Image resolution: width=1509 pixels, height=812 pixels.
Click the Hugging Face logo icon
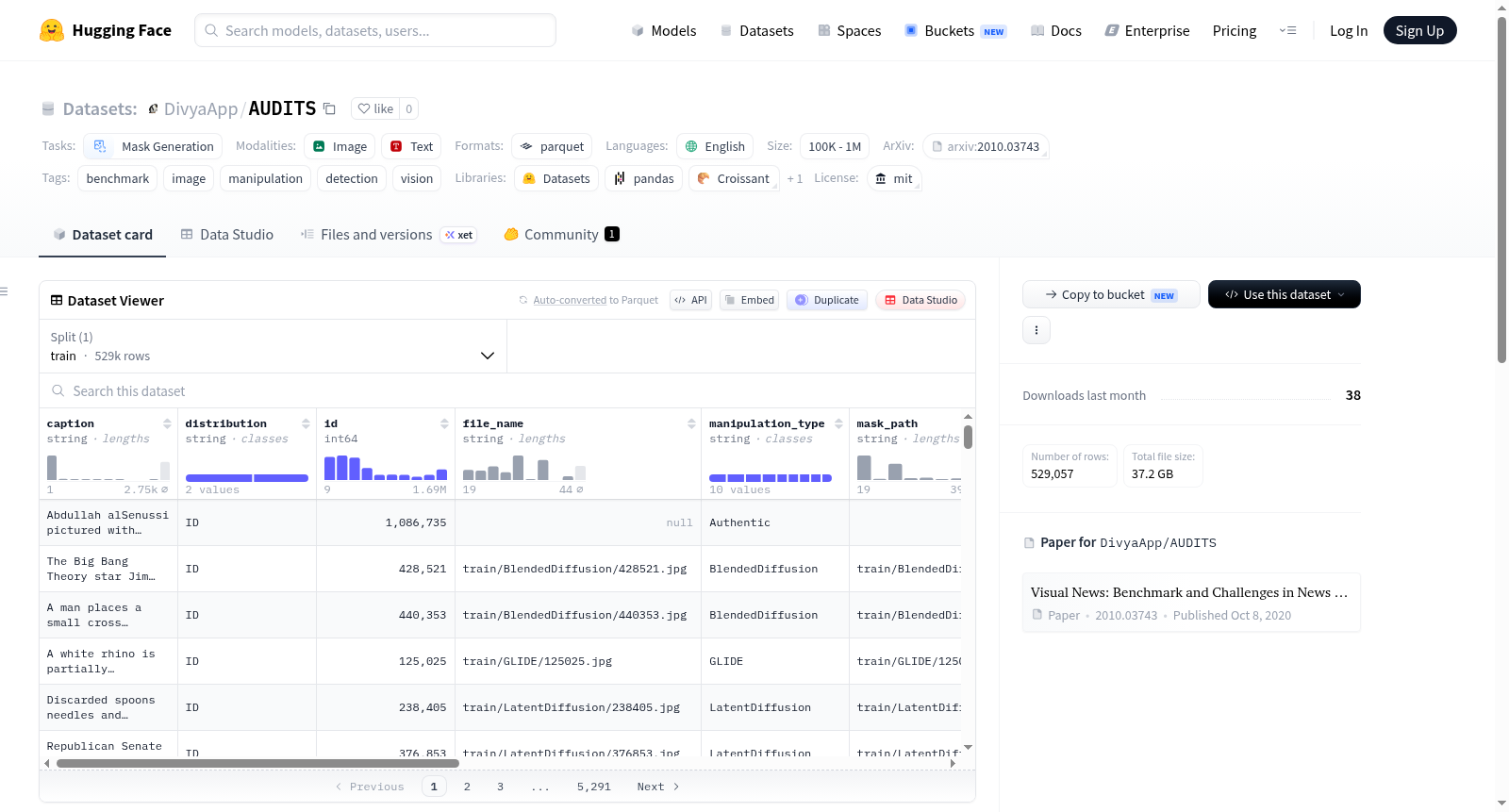(x=52, y=30)
